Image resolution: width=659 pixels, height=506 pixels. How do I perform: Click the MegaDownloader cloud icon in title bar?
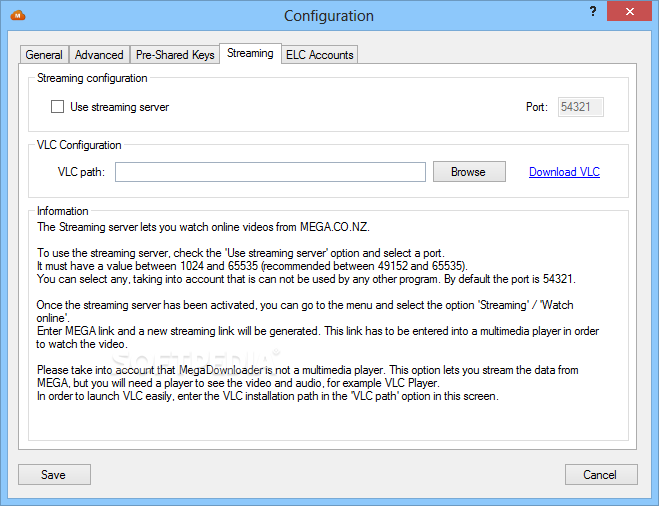[x=18, y=16]
